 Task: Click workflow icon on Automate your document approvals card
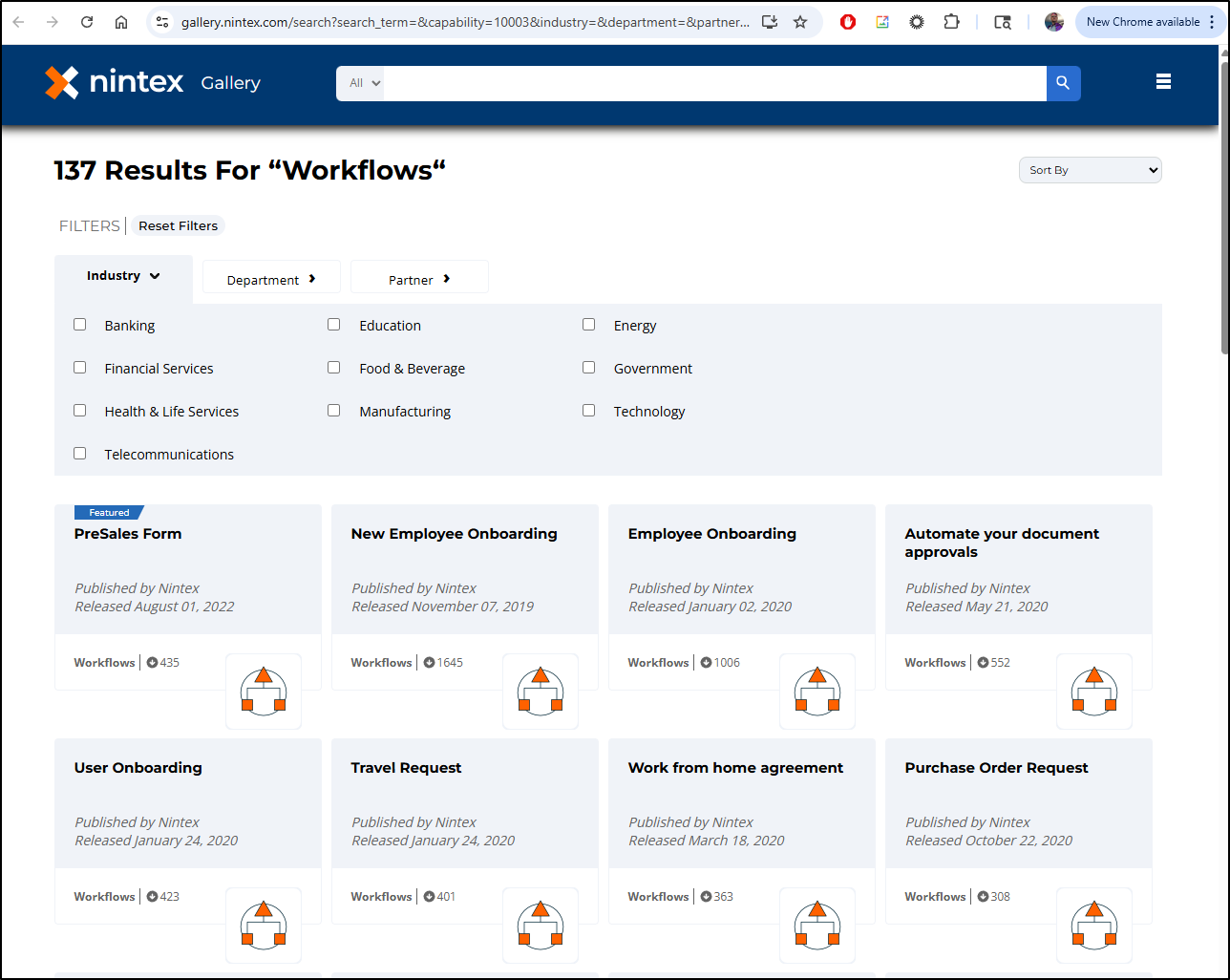point(1094,692)
